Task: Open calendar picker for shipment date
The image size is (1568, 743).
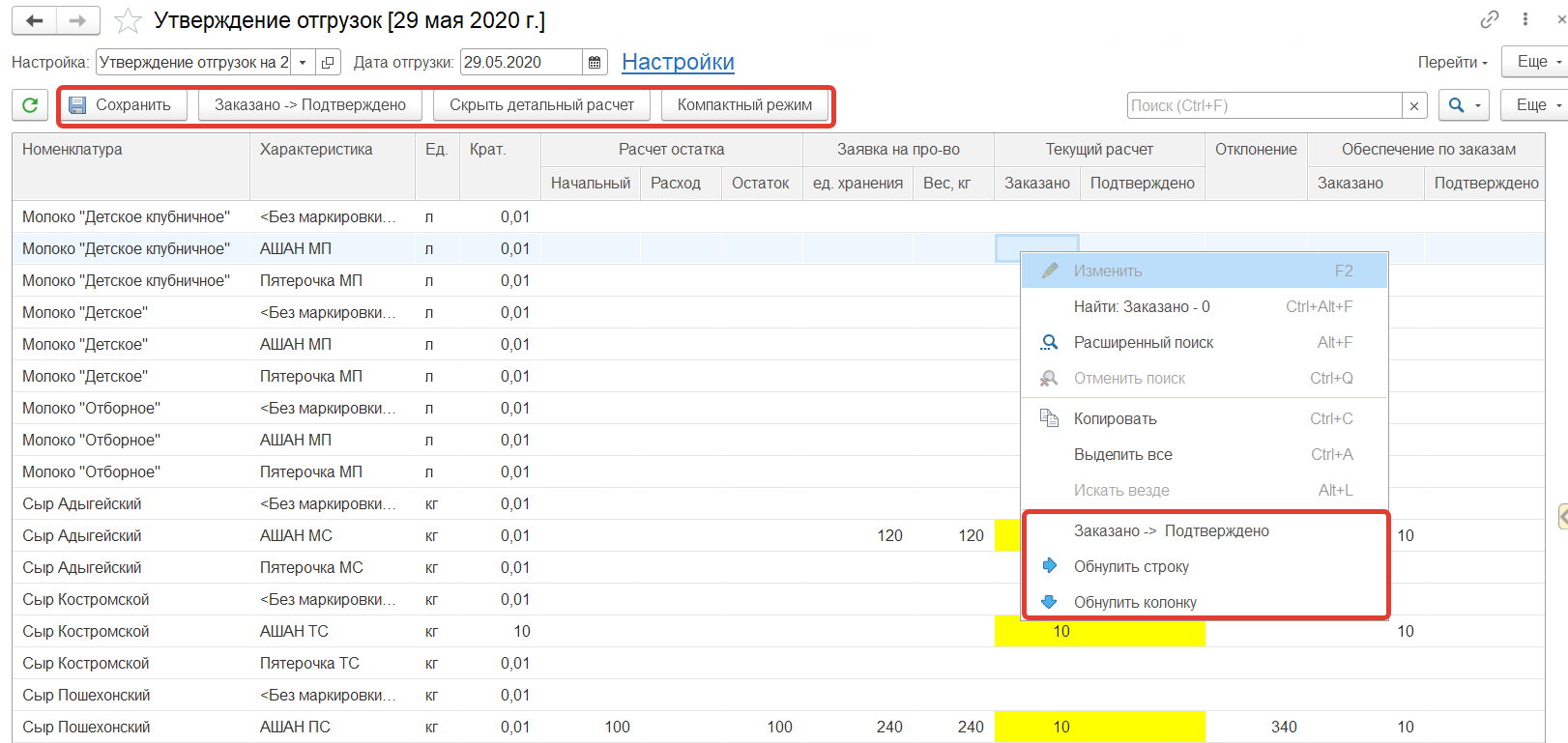Action: [x=595, y=62]
